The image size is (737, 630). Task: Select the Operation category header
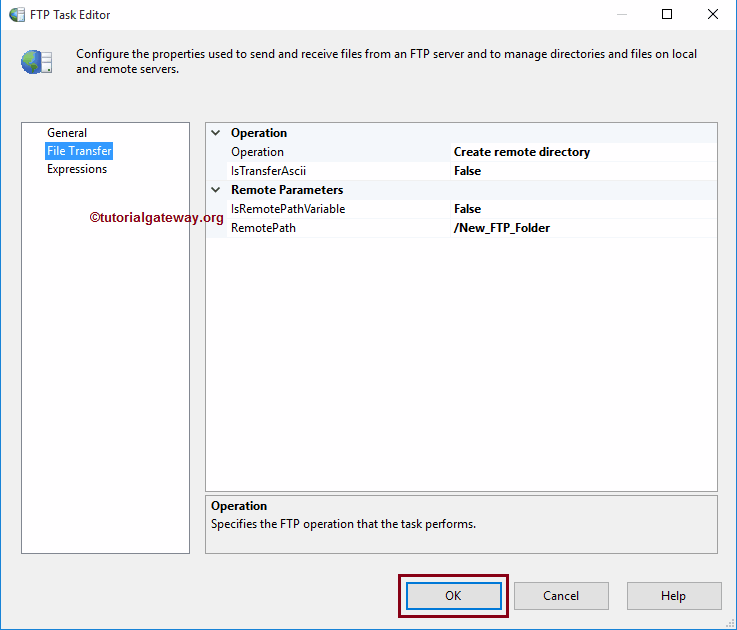259,133
